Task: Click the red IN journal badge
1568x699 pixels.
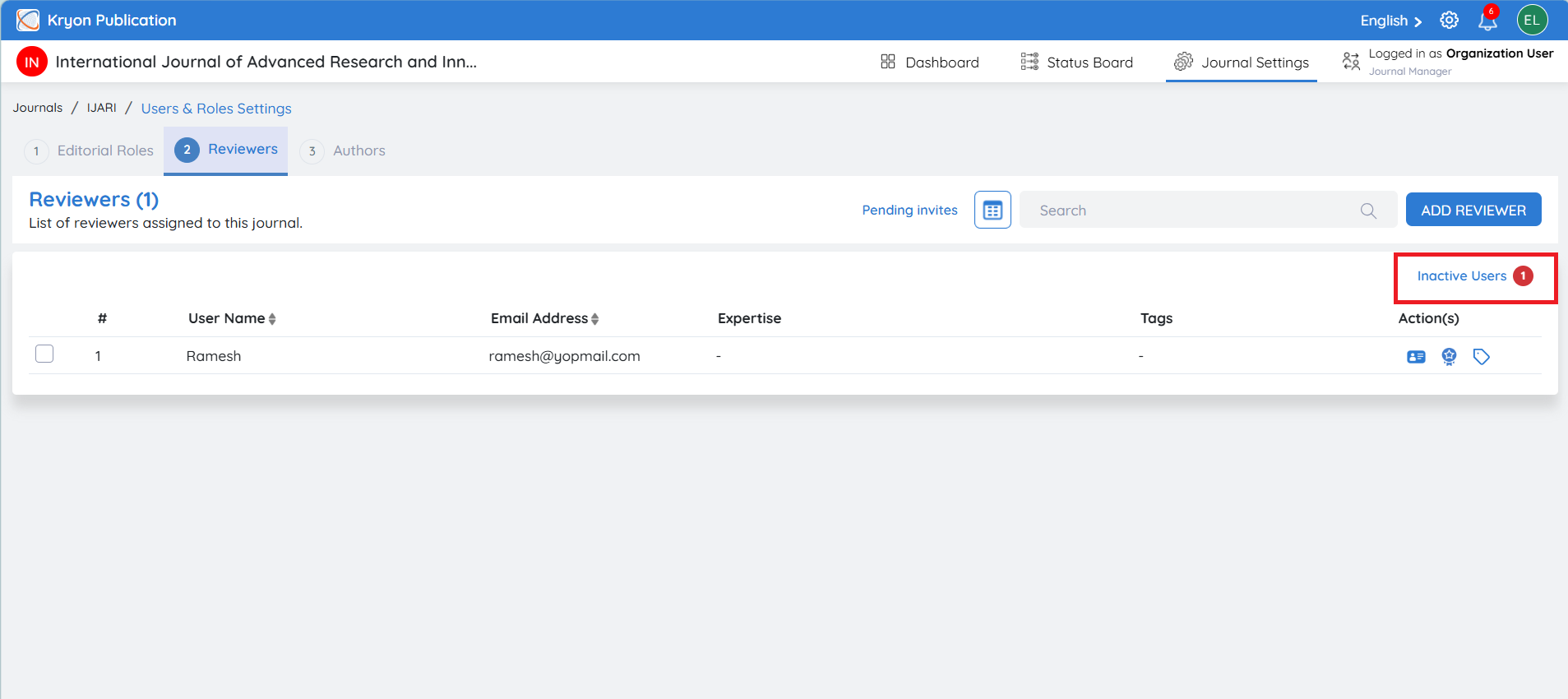Action: pos(32,62)
